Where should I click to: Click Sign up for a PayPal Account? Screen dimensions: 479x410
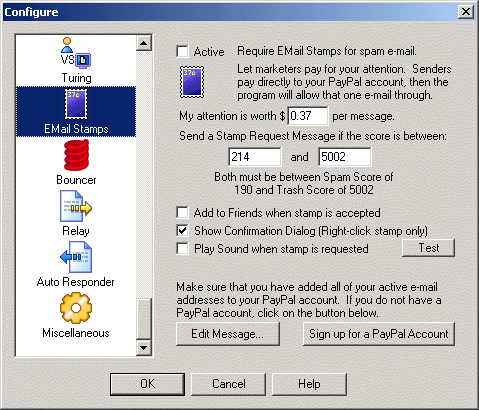click(x=379, y=334)
